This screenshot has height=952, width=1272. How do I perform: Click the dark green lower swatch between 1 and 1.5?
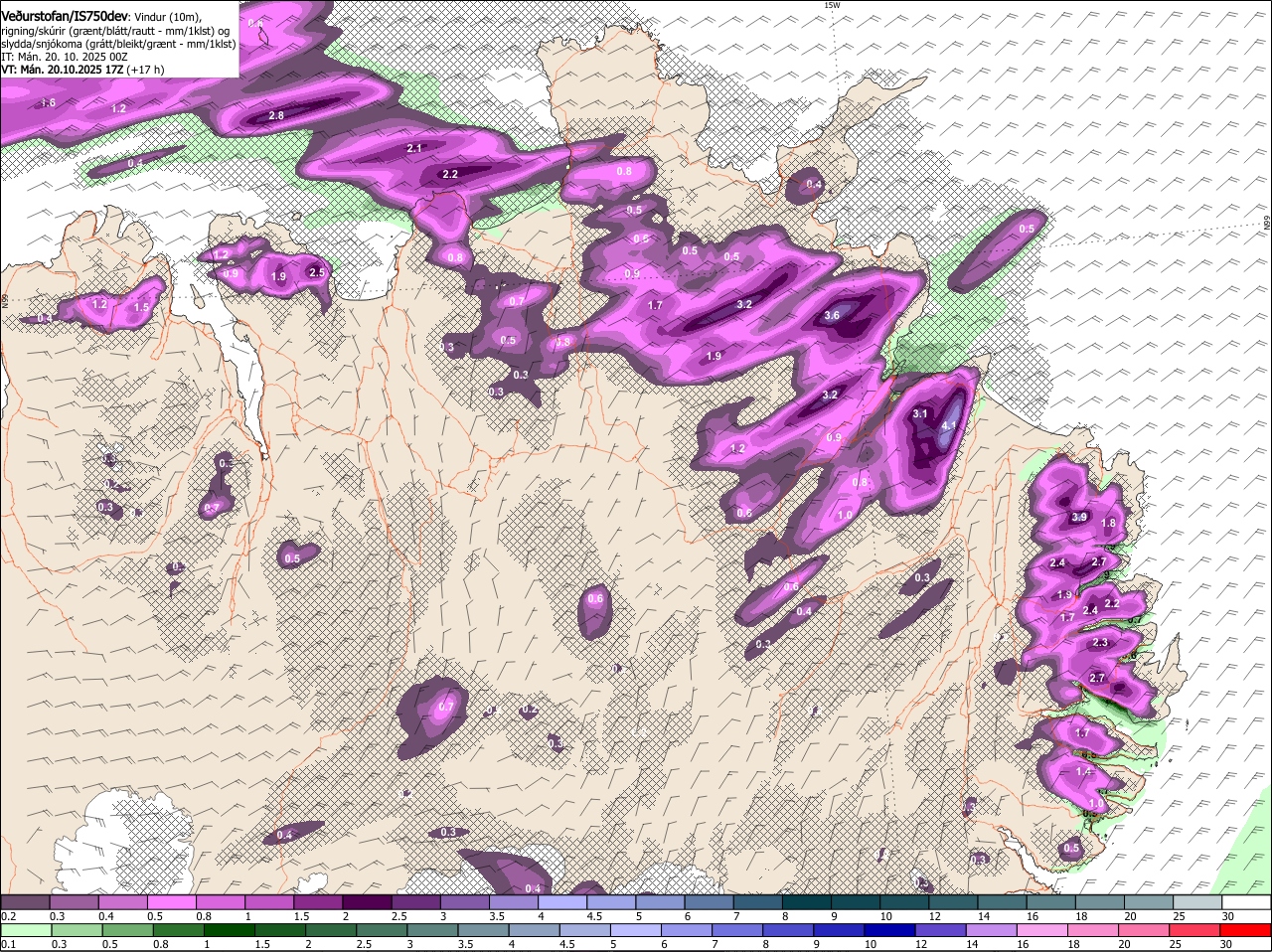[229, 929]
